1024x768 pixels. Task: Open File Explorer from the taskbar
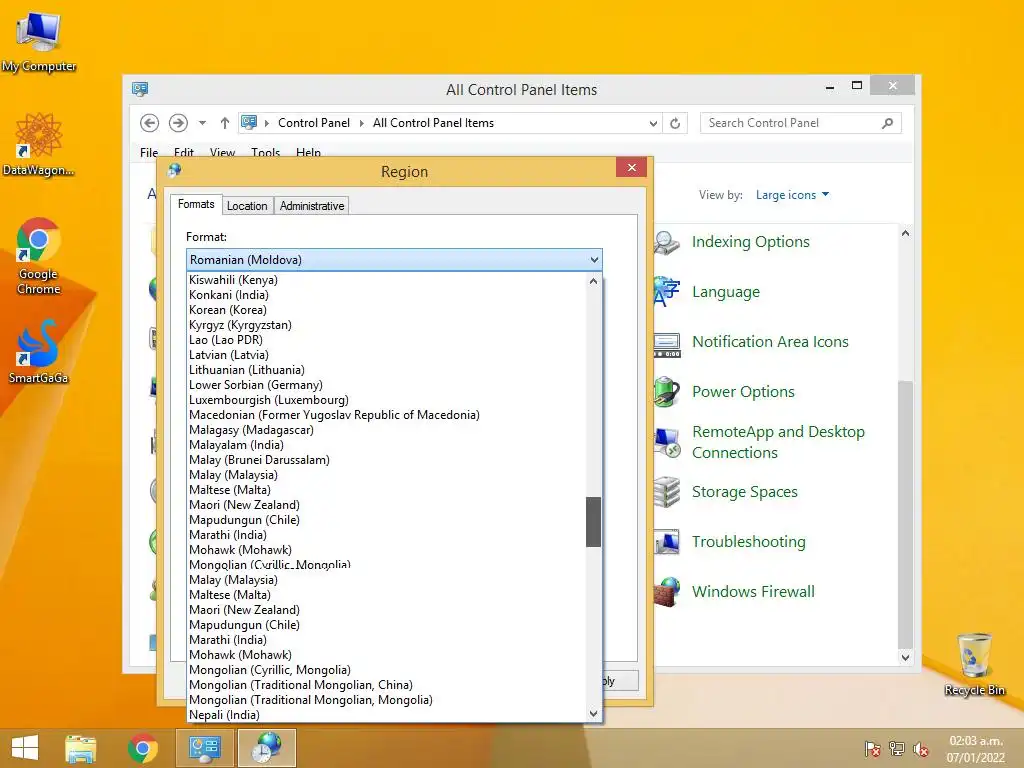point(81,748)
